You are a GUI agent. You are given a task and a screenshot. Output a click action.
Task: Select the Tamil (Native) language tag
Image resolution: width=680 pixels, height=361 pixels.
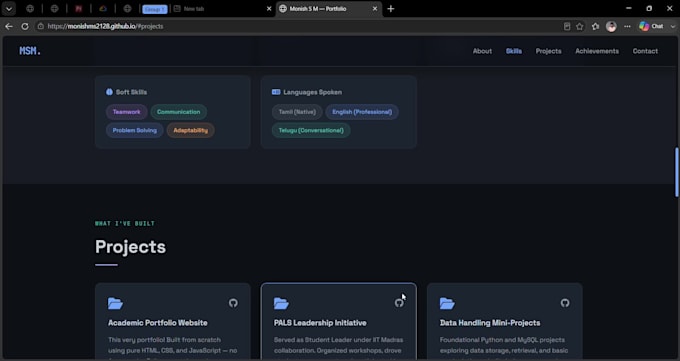tap(297, 112)
